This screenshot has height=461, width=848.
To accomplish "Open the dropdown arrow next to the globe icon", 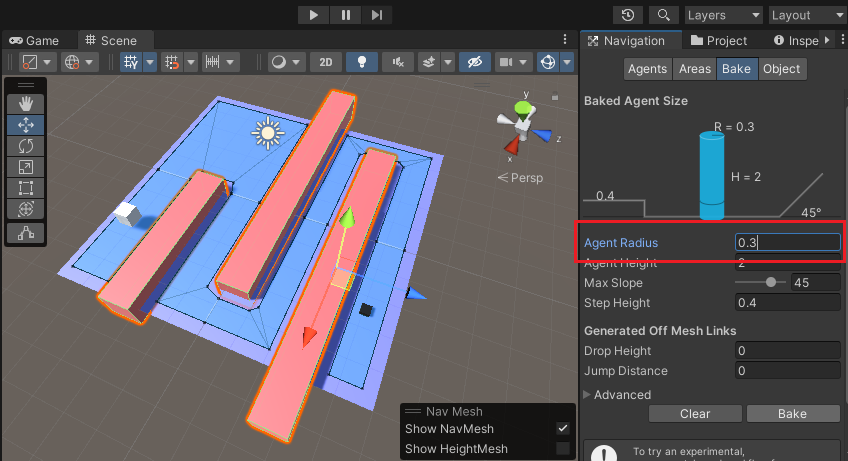I will click(x=89, y=62).
